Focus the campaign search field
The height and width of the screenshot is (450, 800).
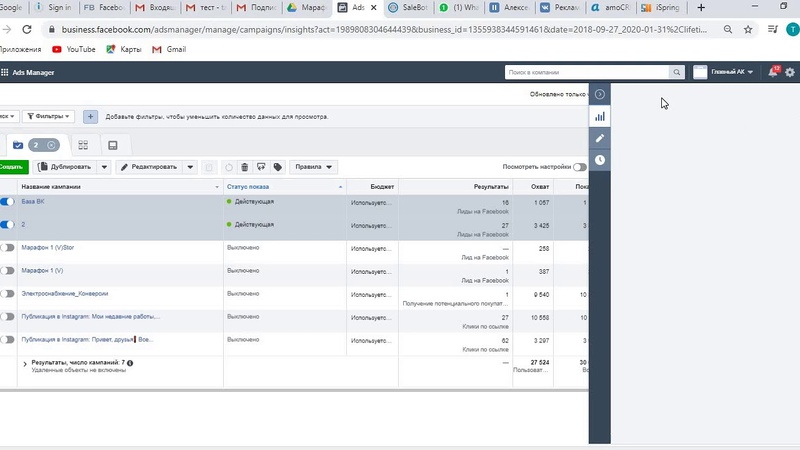coord(587,72)
